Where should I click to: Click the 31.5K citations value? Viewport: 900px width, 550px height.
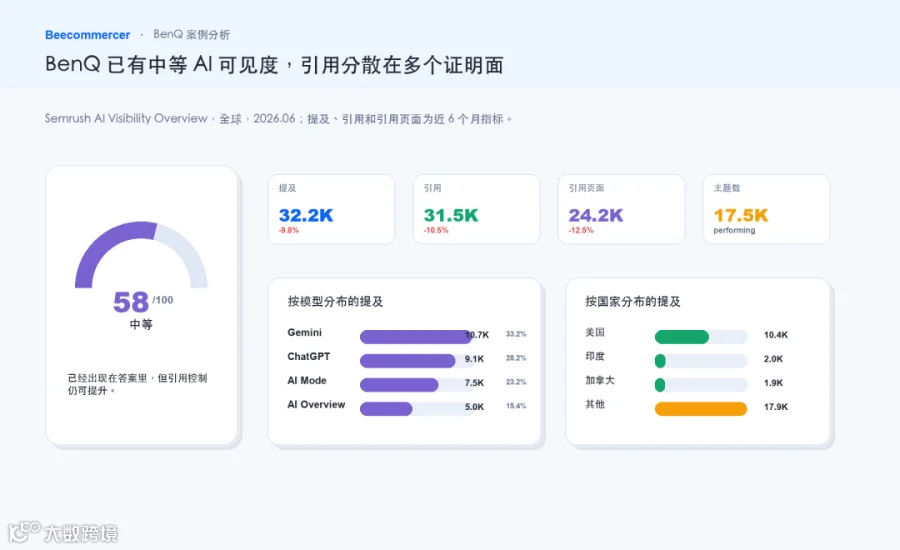point(451,215)
